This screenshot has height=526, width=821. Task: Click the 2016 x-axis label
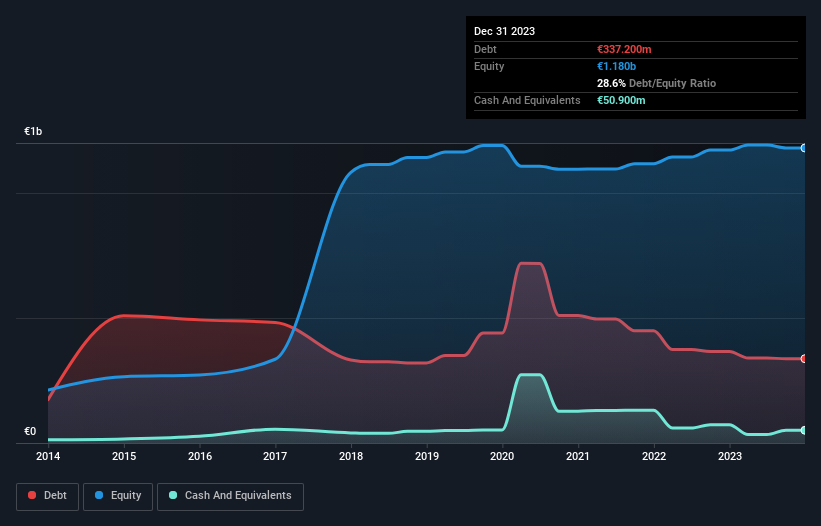coord(200,456)
